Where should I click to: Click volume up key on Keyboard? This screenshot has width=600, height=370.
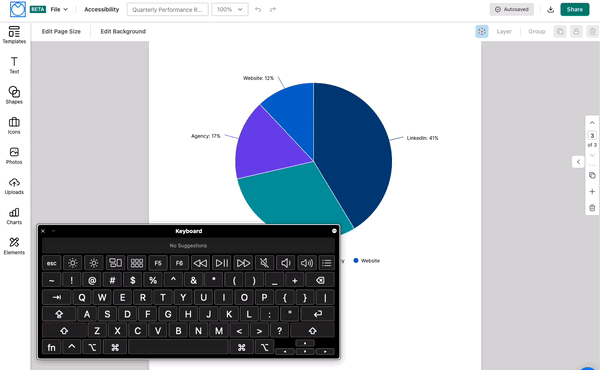point(307,263)
